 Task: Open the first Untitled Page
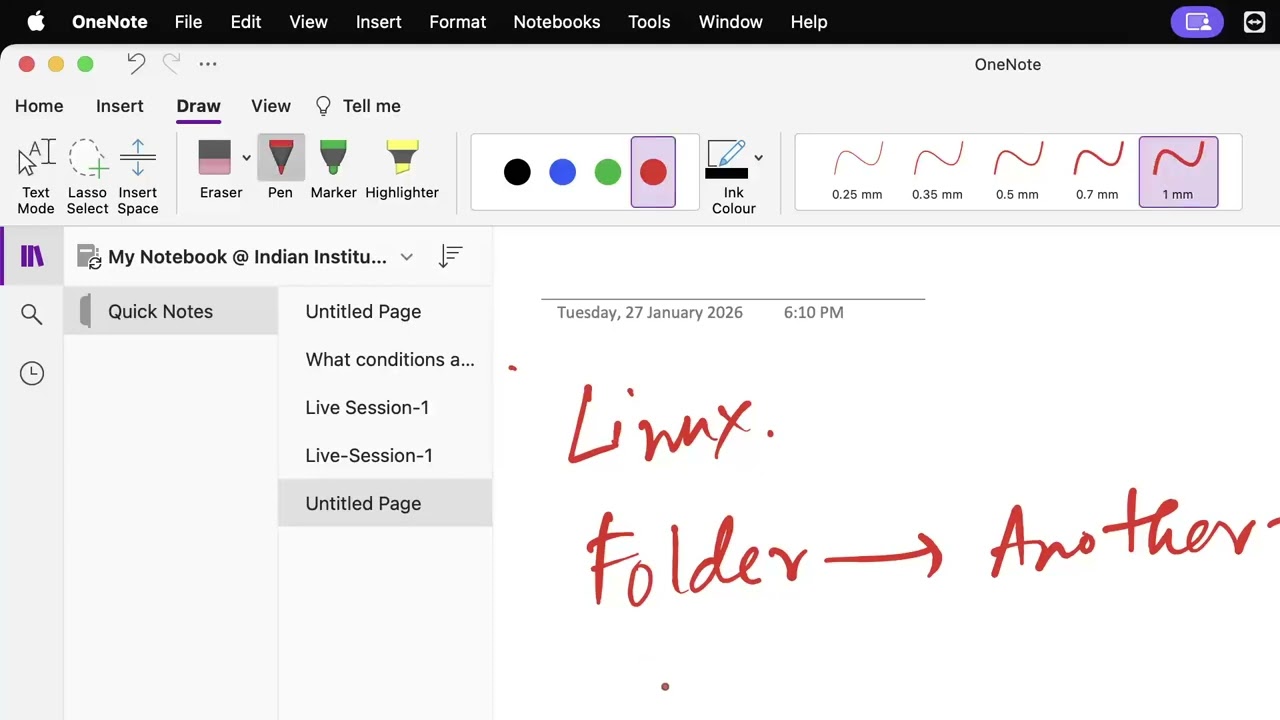385,311
